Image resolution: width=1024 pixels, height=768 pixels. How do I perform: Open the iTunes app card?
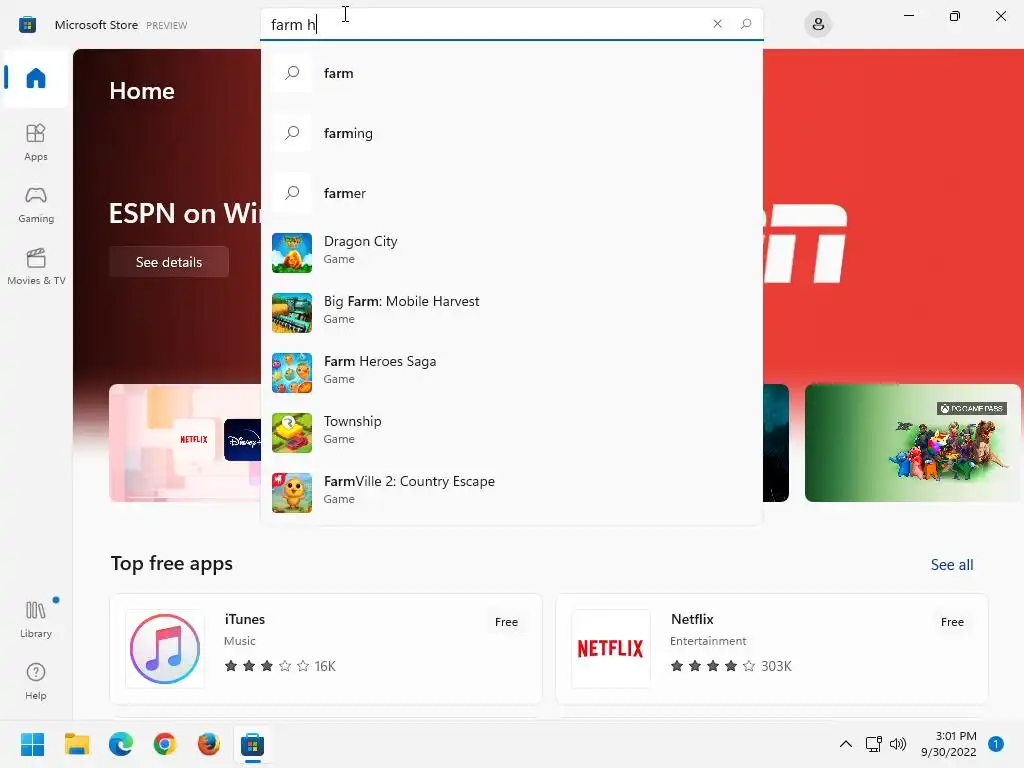(x=326, y=649)
